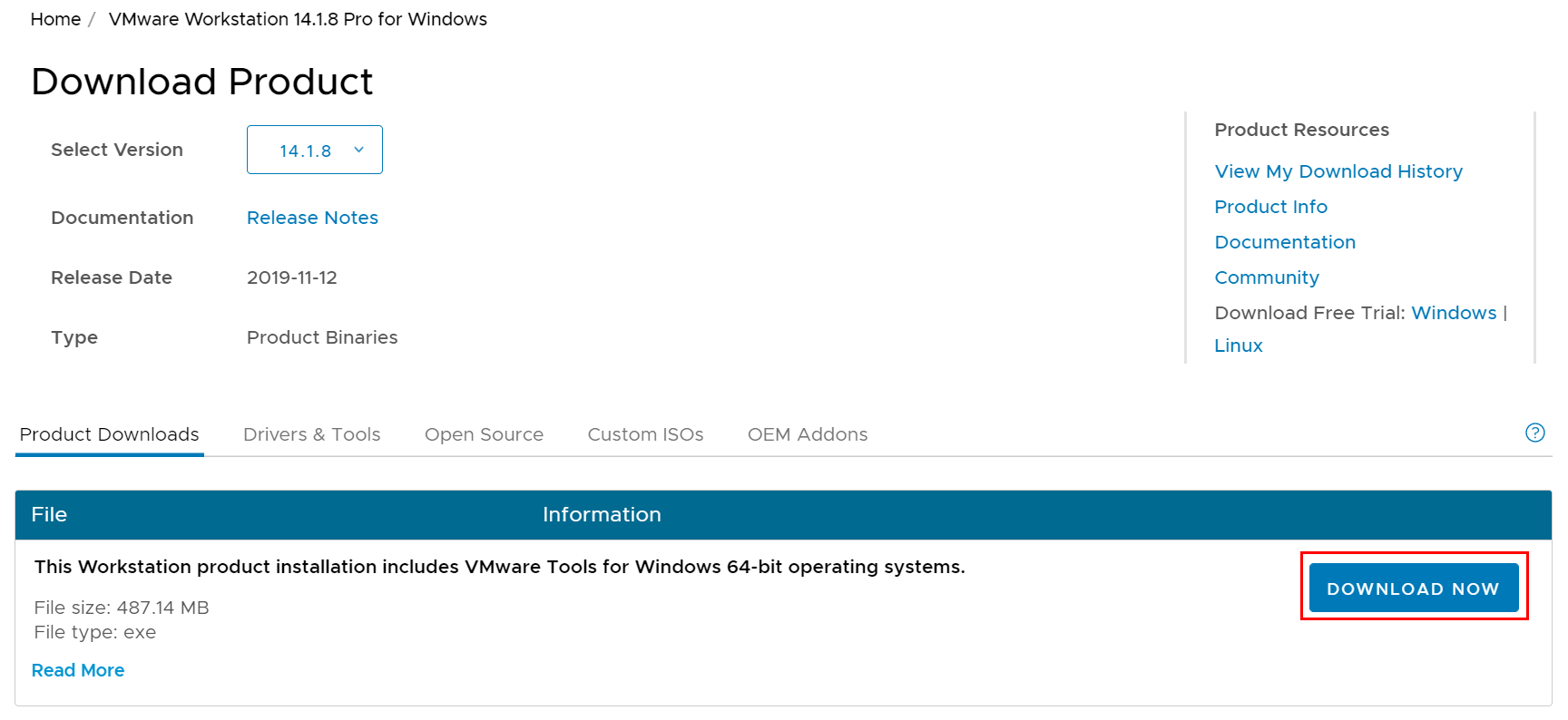1568x720 pixels.
Task: Open the Release Notes link
Action: [x=312, y=218]
